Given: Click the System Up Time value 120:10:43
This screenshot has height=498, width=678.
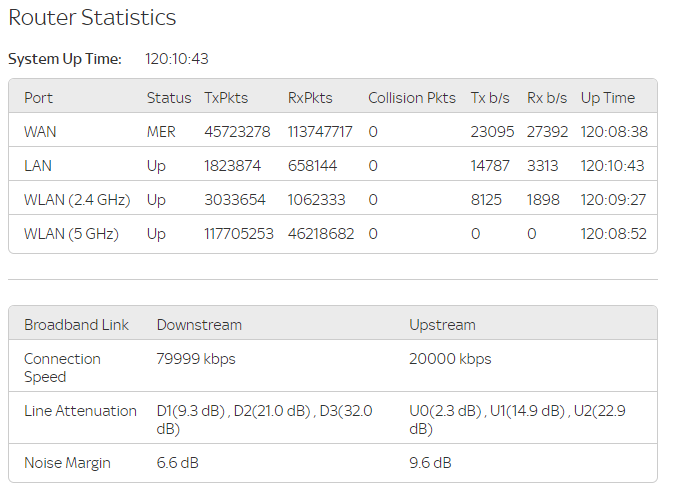Looking at the screenshot, I should coord(177,59).
